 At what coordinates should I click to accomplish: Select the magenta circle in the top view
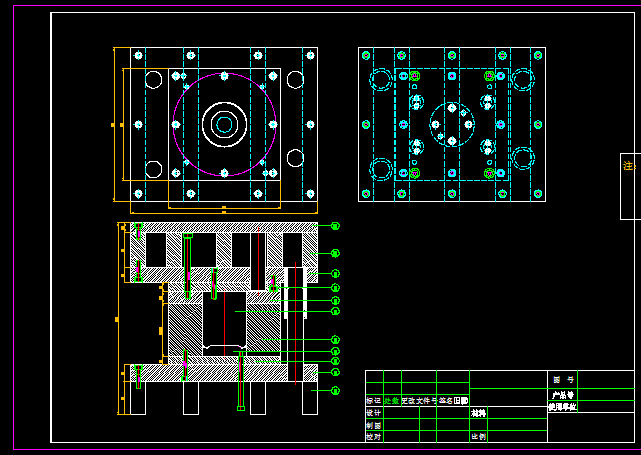coord(224,124)
